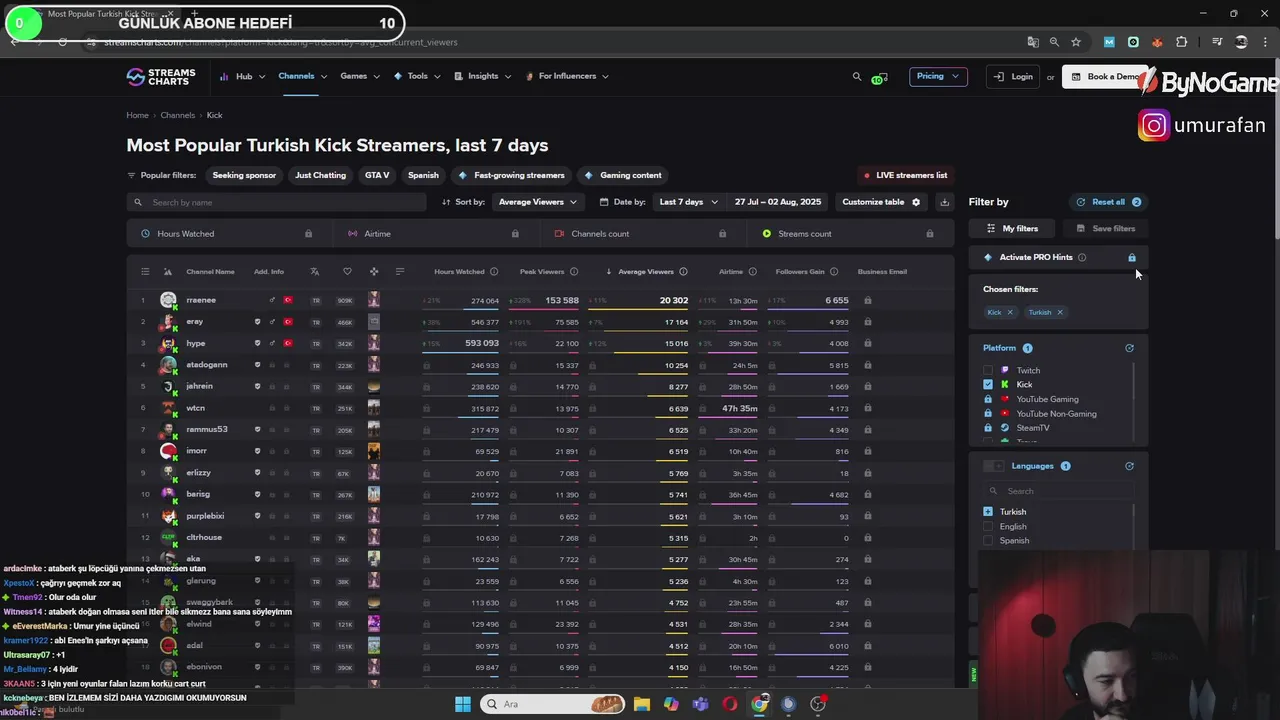The height and width of the screenshot is (720, 1280).
Task: Click the table rows list icon in header
Action: (x=145, y=271)
